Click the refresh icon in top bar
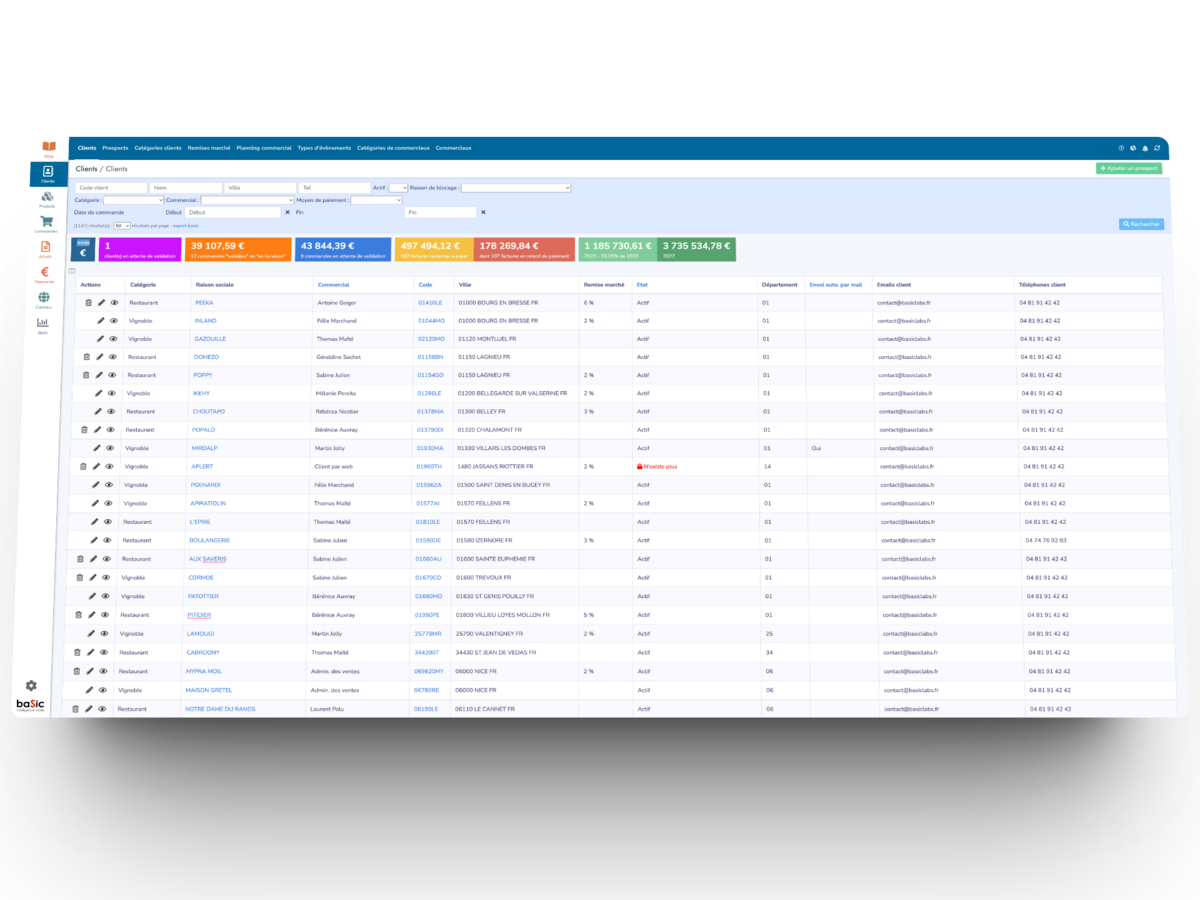Image resolution: width=1200 pixels, height=900 pixels. [x=1157, y=148]
